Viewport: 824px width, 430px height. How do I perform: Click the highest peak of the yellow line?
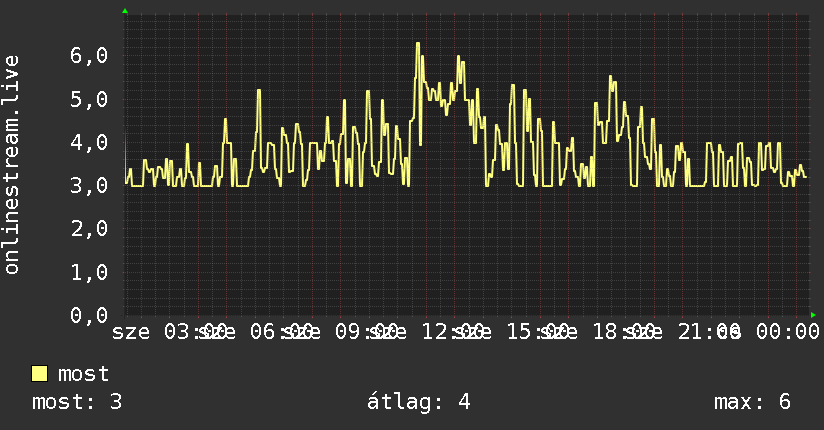[x=418, y=43]
